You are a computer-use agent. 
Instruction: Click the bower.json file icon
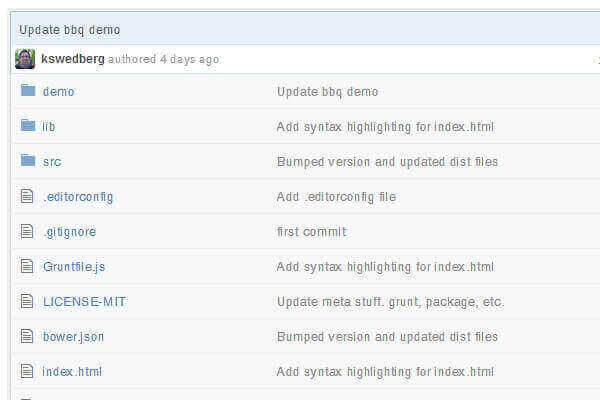tap(27, 336)
